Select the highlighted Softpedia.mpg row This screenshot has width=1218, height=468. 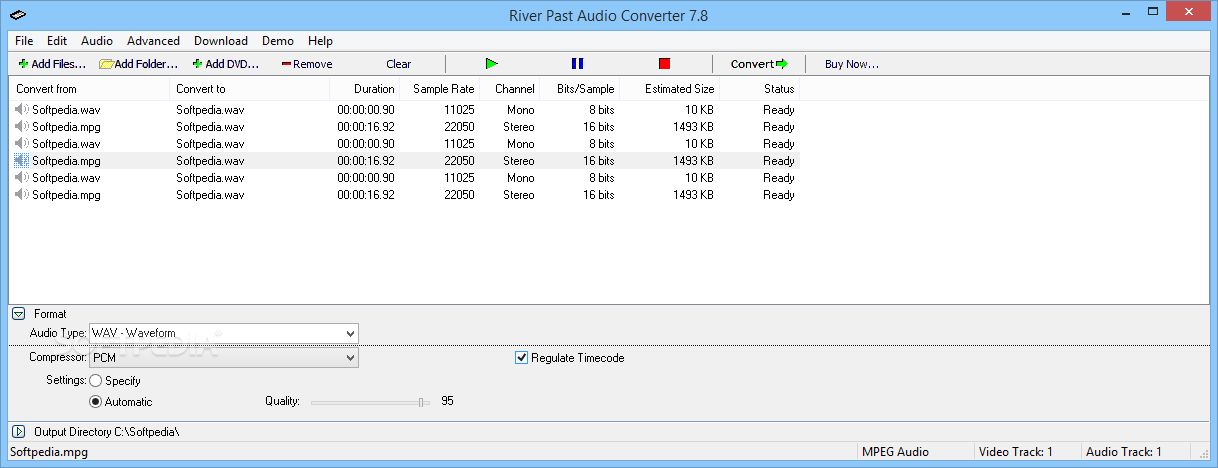point(404,161)
